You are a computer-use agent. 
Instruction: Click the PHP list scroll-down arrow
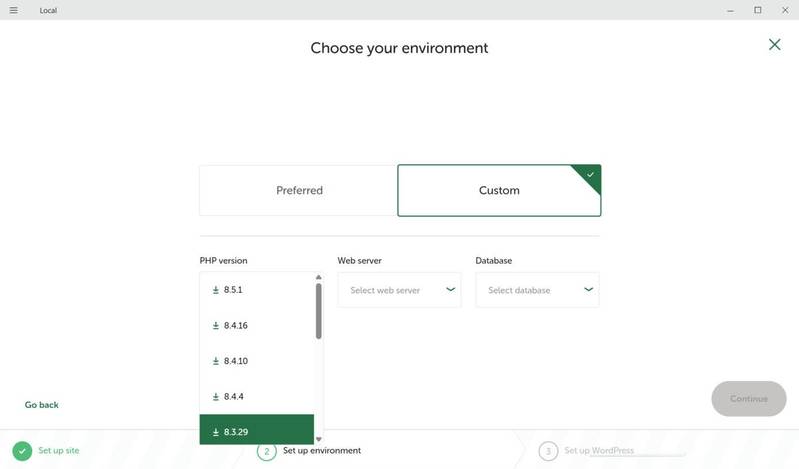[x=318, y=439]
